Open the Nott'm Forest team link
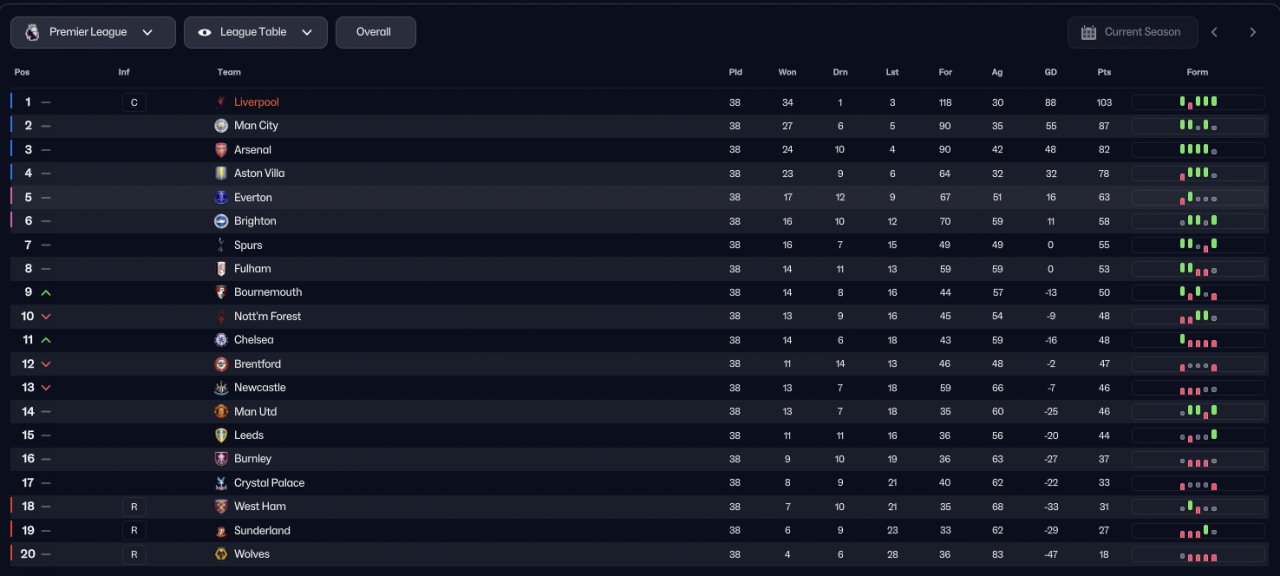1280x576 pixels. point(267,316)
